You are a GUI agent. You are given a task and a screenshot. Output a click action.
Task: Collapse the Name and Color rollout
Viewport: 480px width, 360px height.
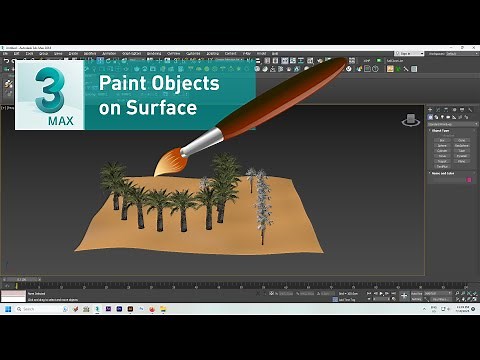(443, 173)
